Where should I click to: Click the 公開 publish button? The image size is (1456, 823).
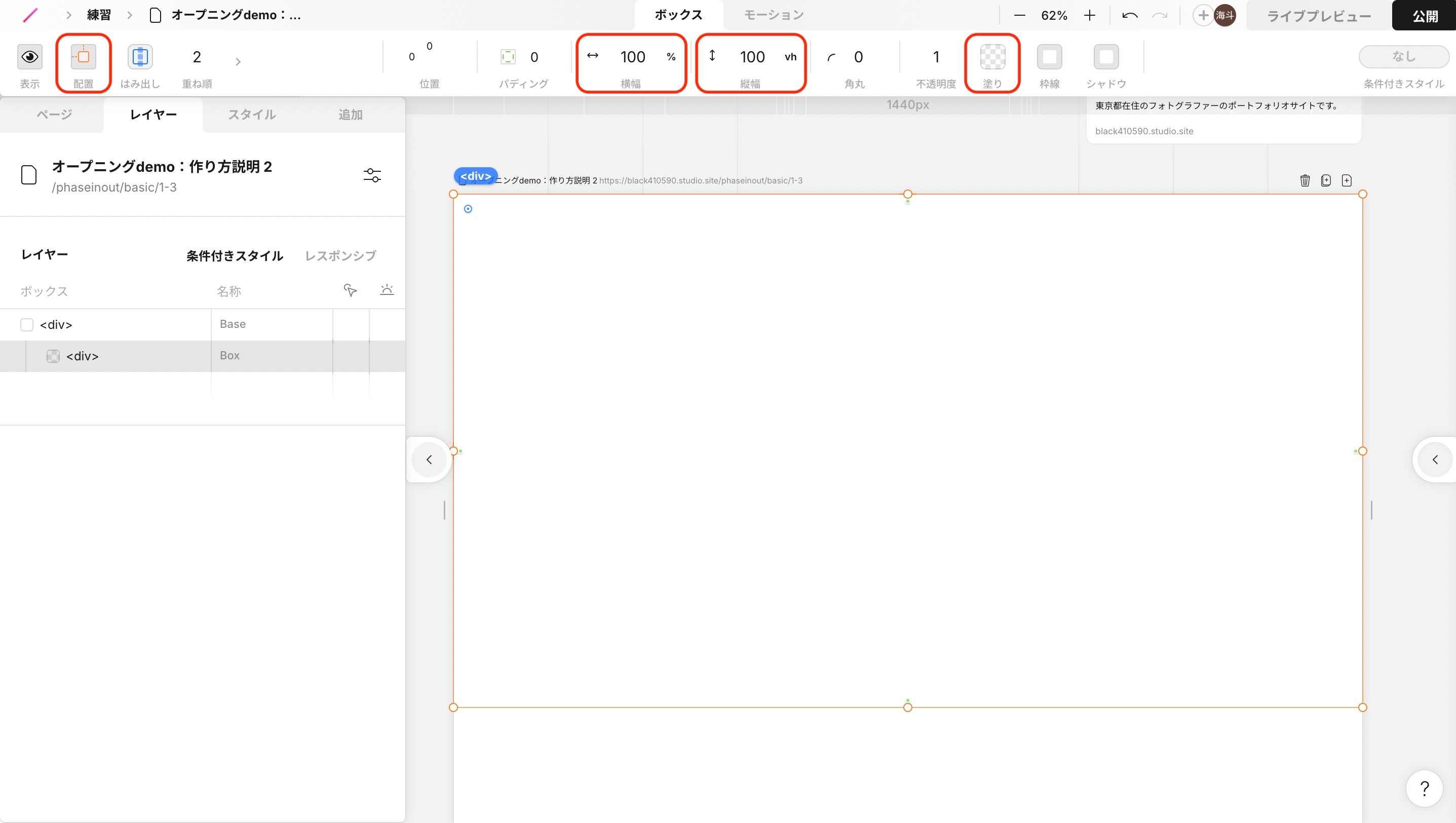1425,16
